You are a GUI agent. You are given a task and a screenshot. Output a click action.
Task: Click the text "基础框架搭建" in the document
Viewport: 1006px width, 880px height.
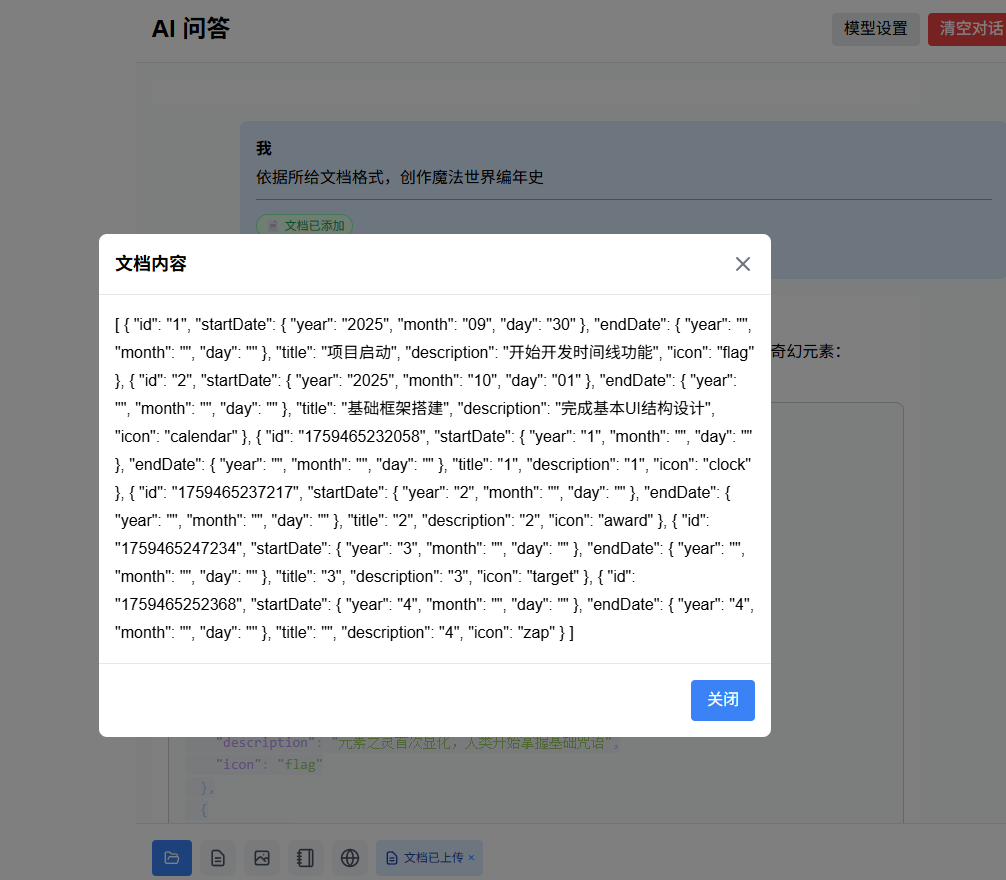click(395, 409)
